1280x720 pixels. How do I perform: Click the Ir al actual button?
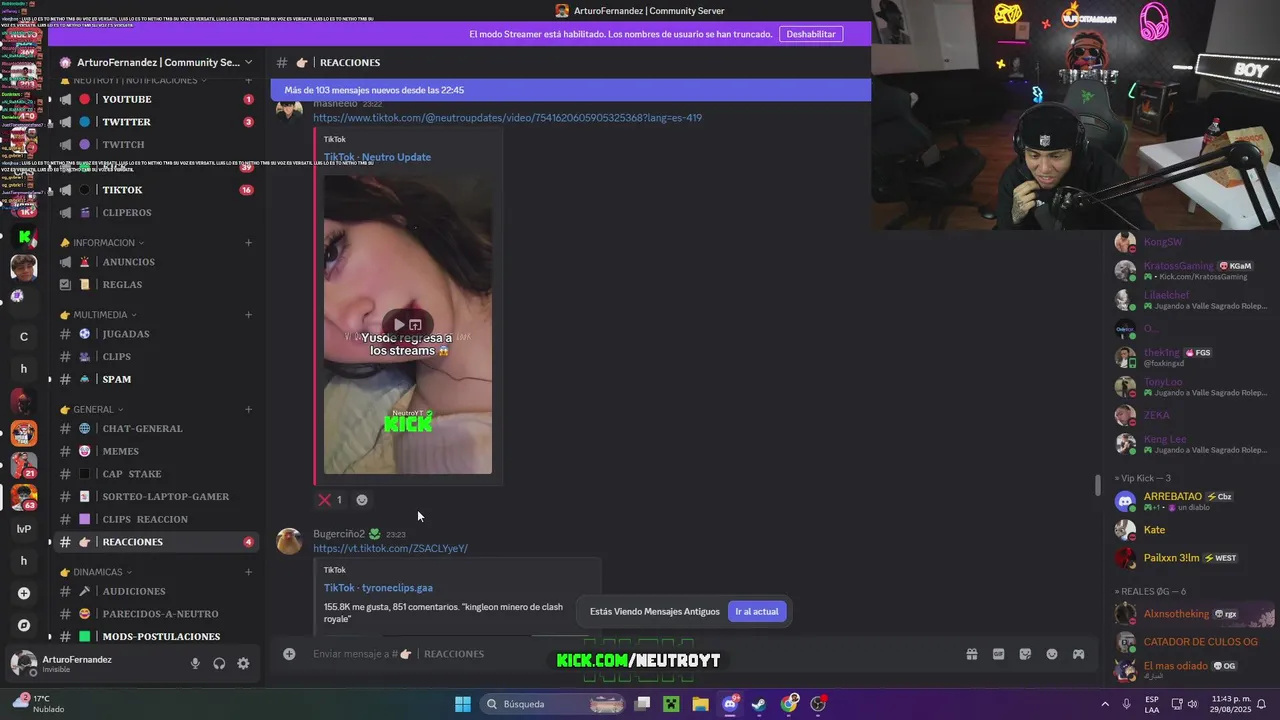pos(757,611)
